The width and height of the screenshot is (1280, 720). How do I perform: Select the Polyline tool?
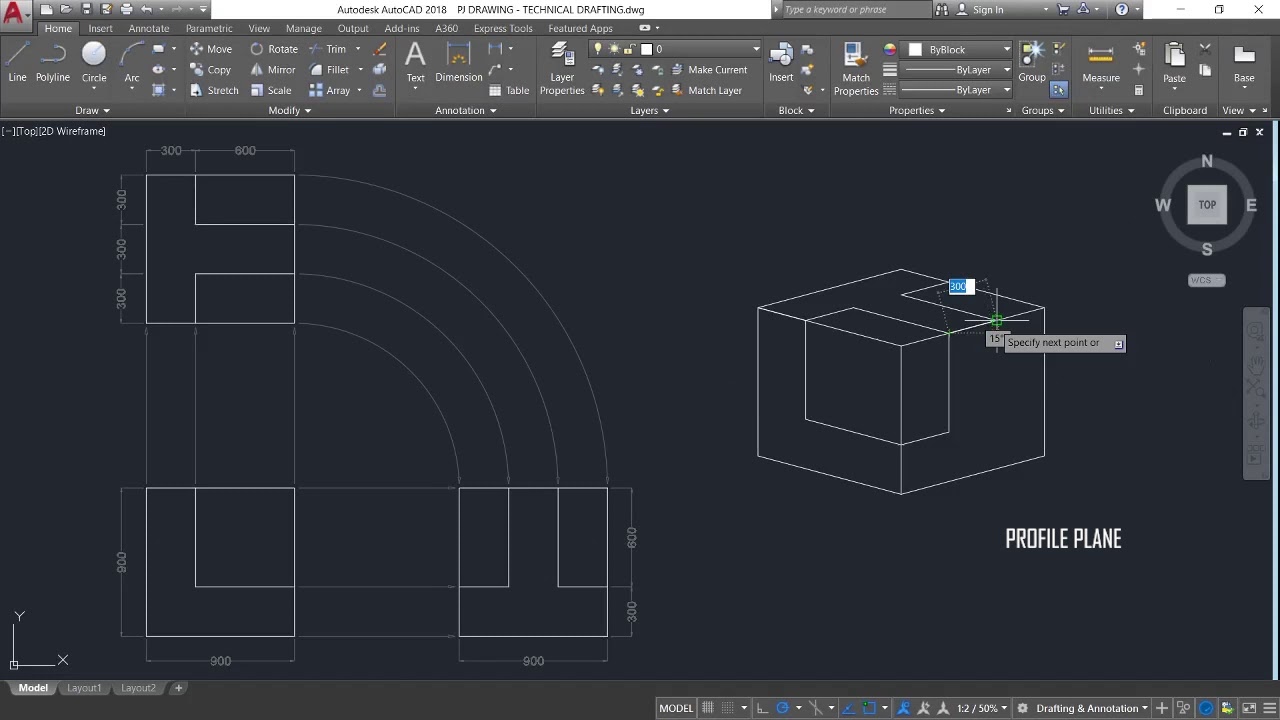pyautogui.click(x=53, y=62)
